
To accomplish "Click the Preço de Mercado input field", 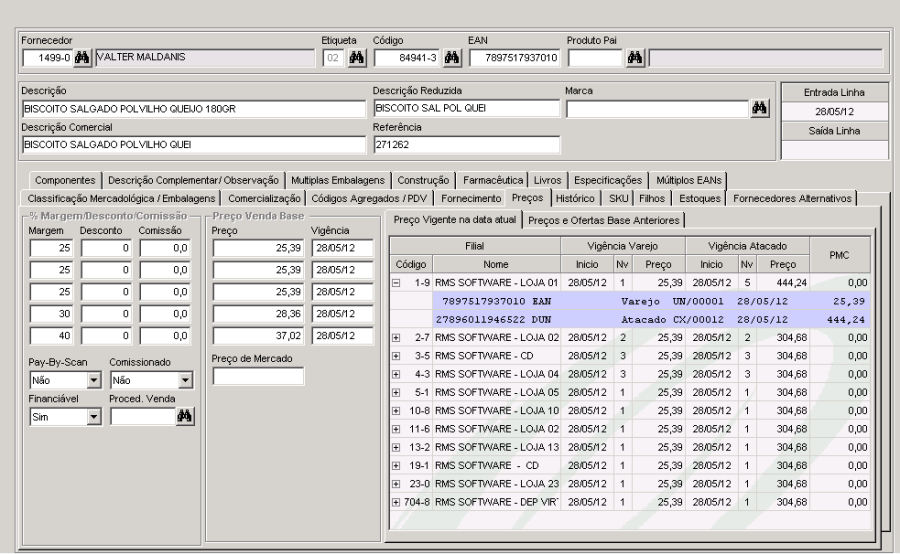I will click(258, 376).
